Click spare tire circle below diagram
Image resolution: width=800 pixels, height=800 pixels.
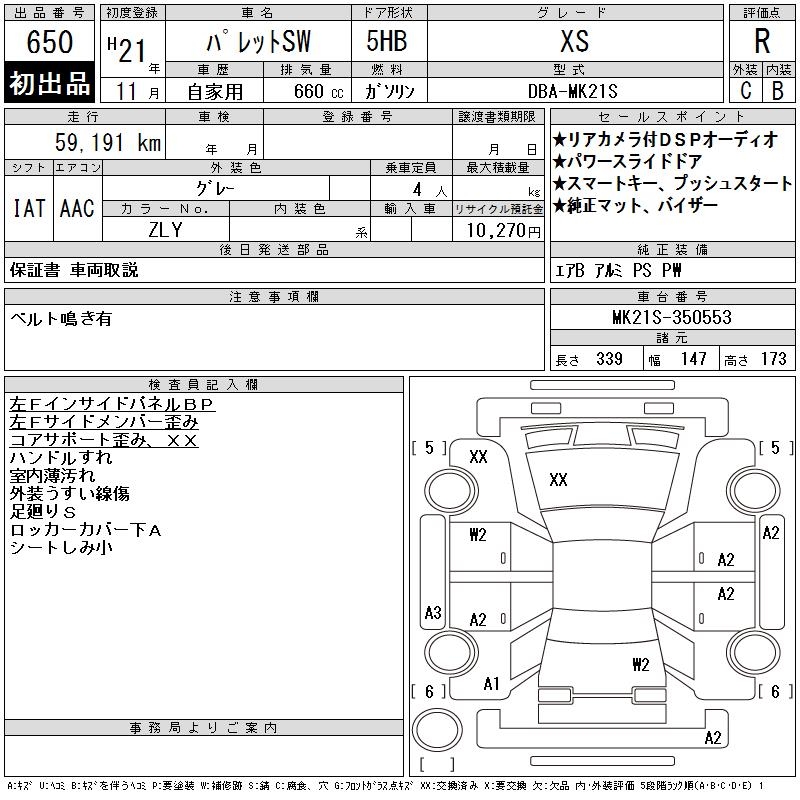(x=437, y=730)
